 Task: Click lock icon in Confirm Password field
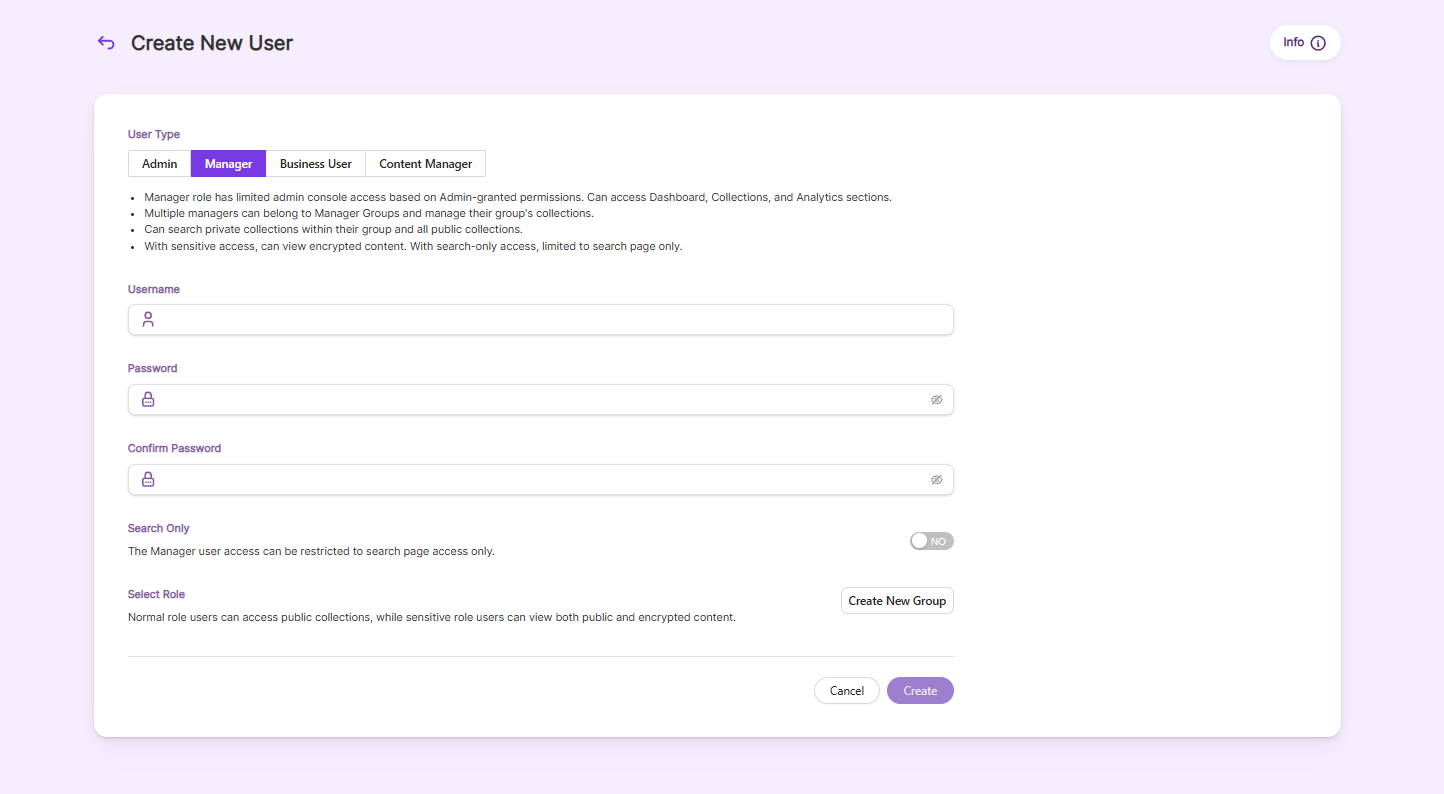[148, 479]
